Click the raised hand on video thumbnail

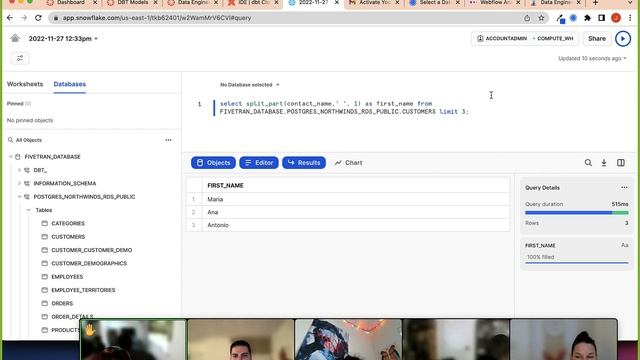click(89, 330)
